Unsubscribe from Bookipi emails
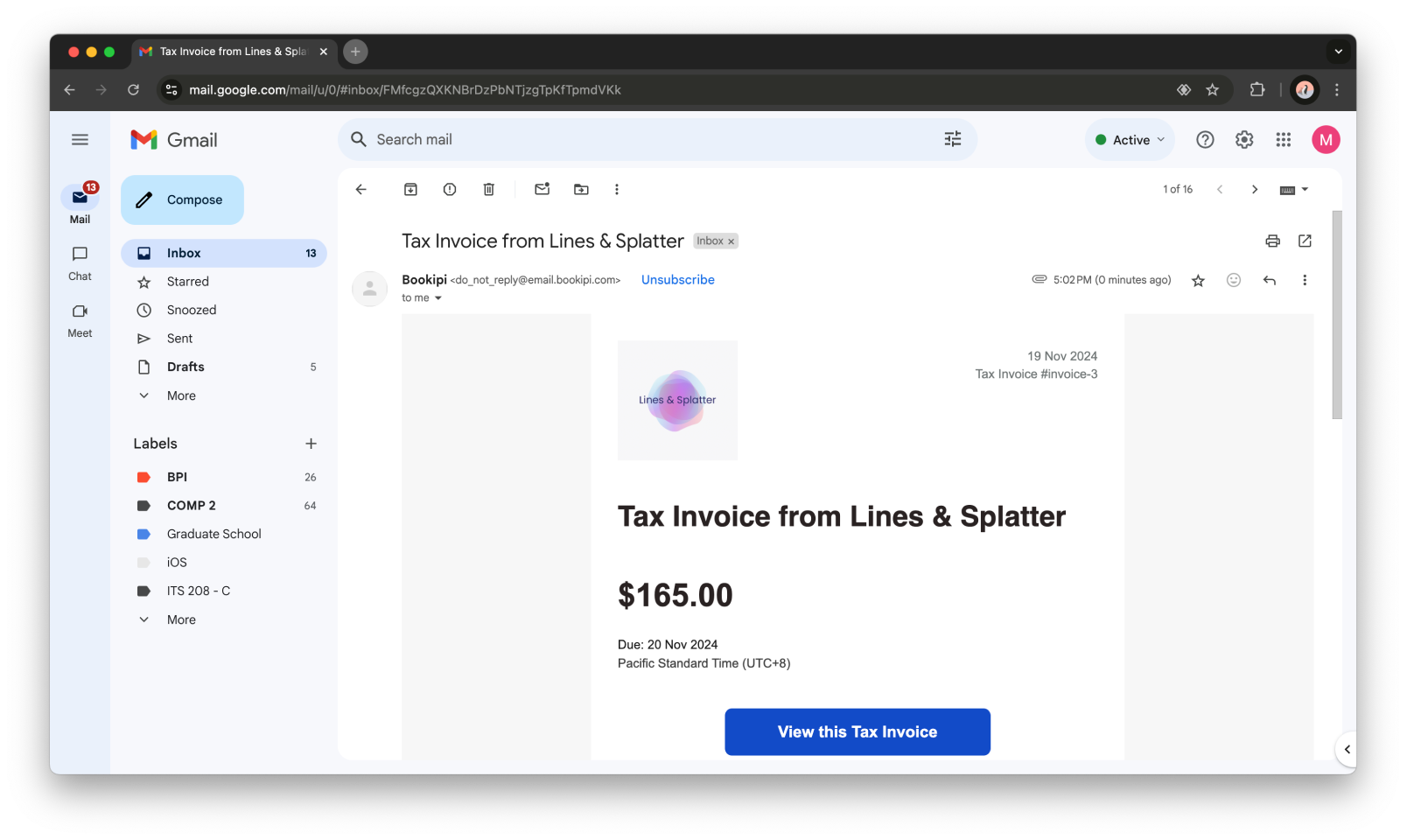1407x840 pixels. (x=677, y=279)
